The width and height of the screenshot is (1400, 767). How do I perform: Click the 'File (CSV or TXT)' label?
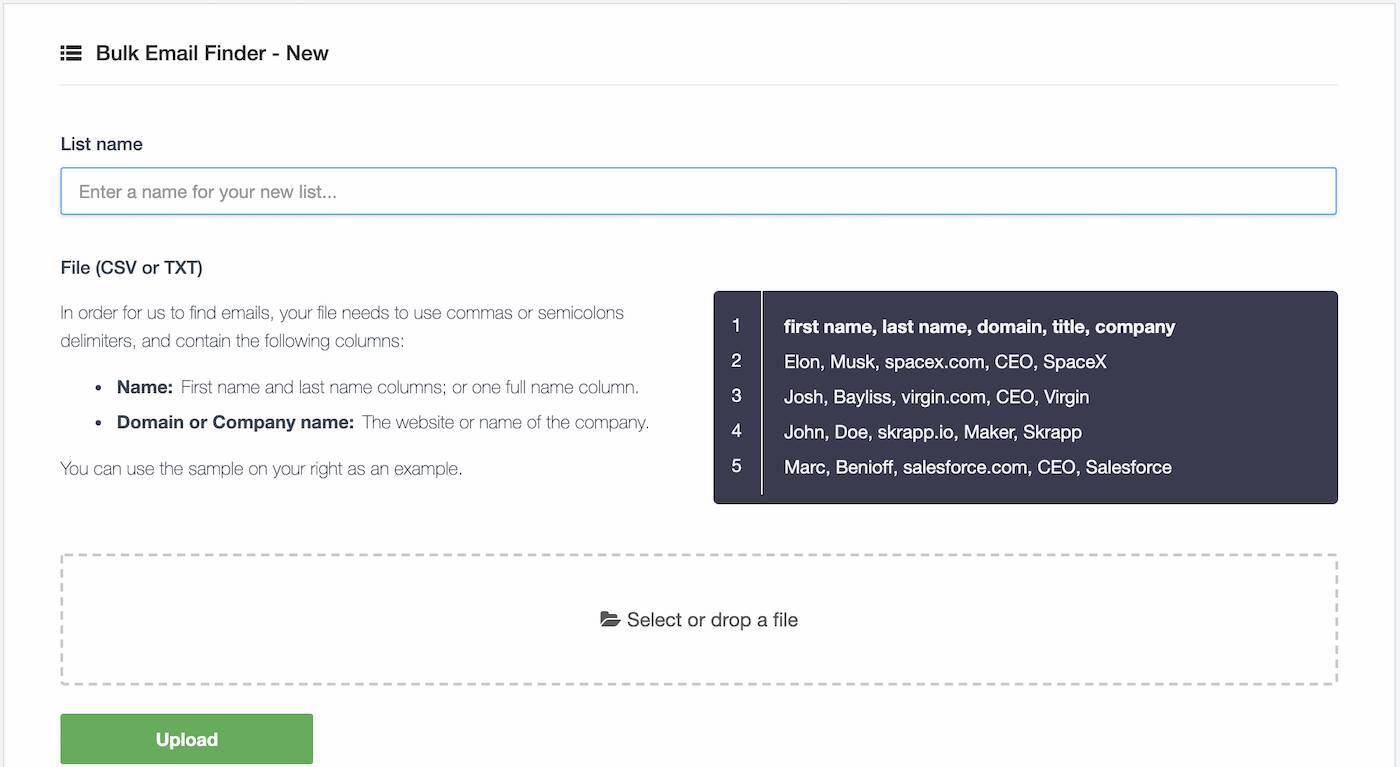(132, 268)
